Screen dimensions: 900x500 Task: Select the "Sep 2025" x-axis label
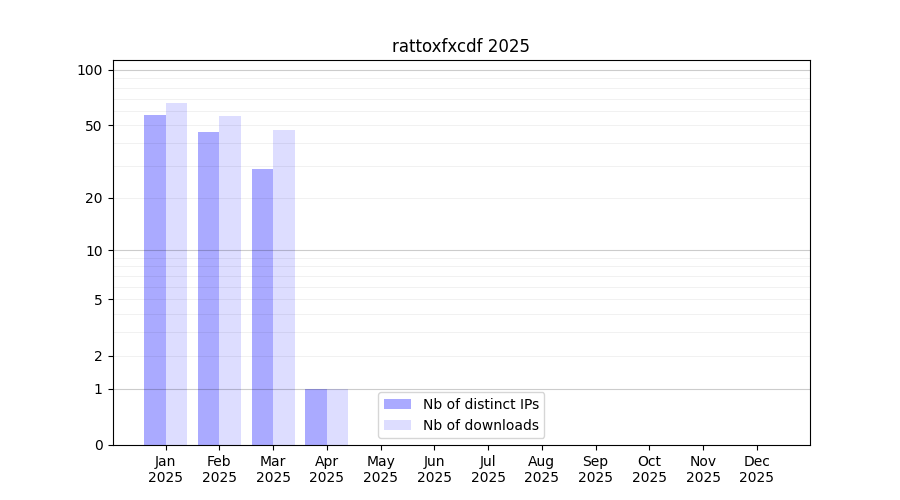tap(595, 469)
